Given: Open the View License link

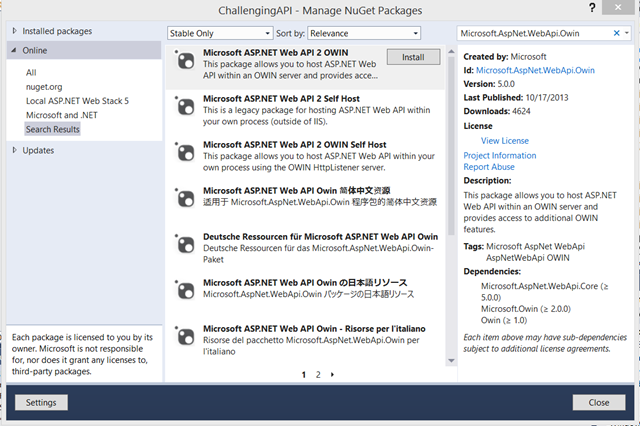Looking at the screenshot, I should pos(504,141).
